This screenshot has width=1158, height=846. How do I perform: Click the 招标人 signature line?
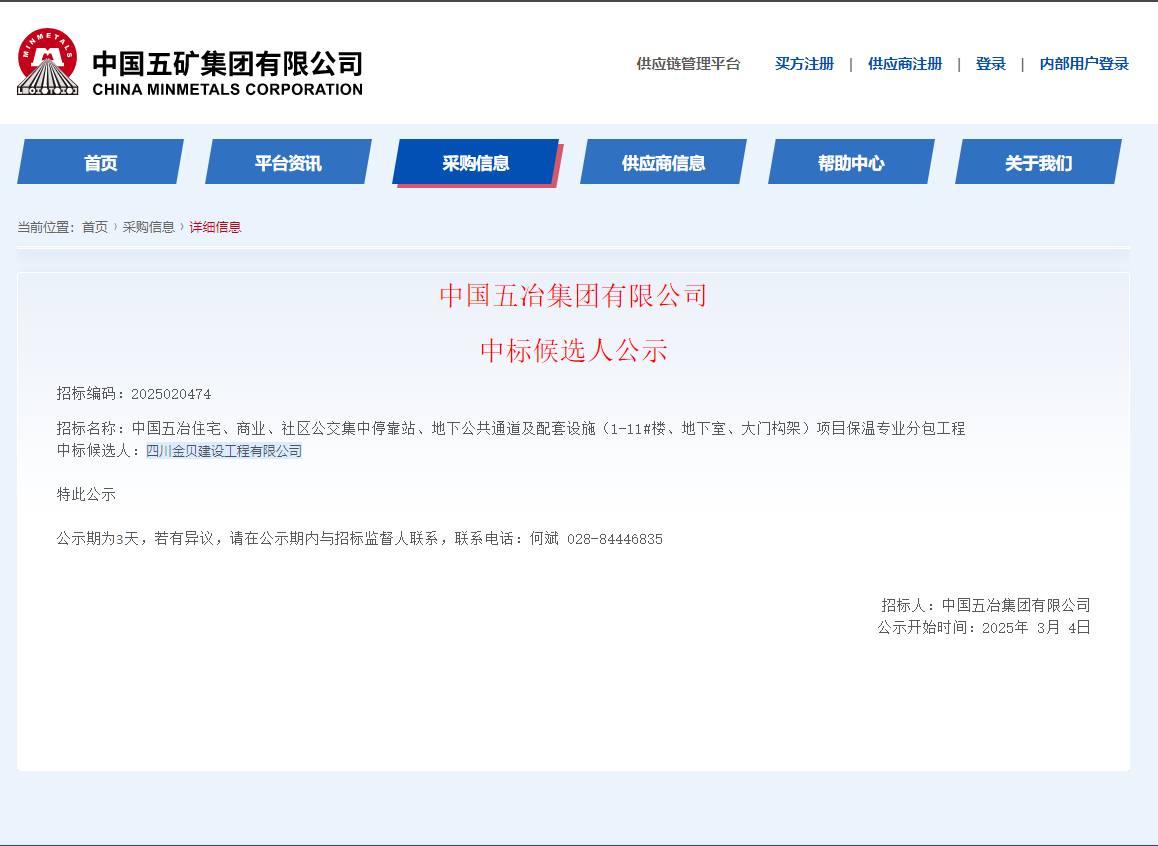[986, 605]
